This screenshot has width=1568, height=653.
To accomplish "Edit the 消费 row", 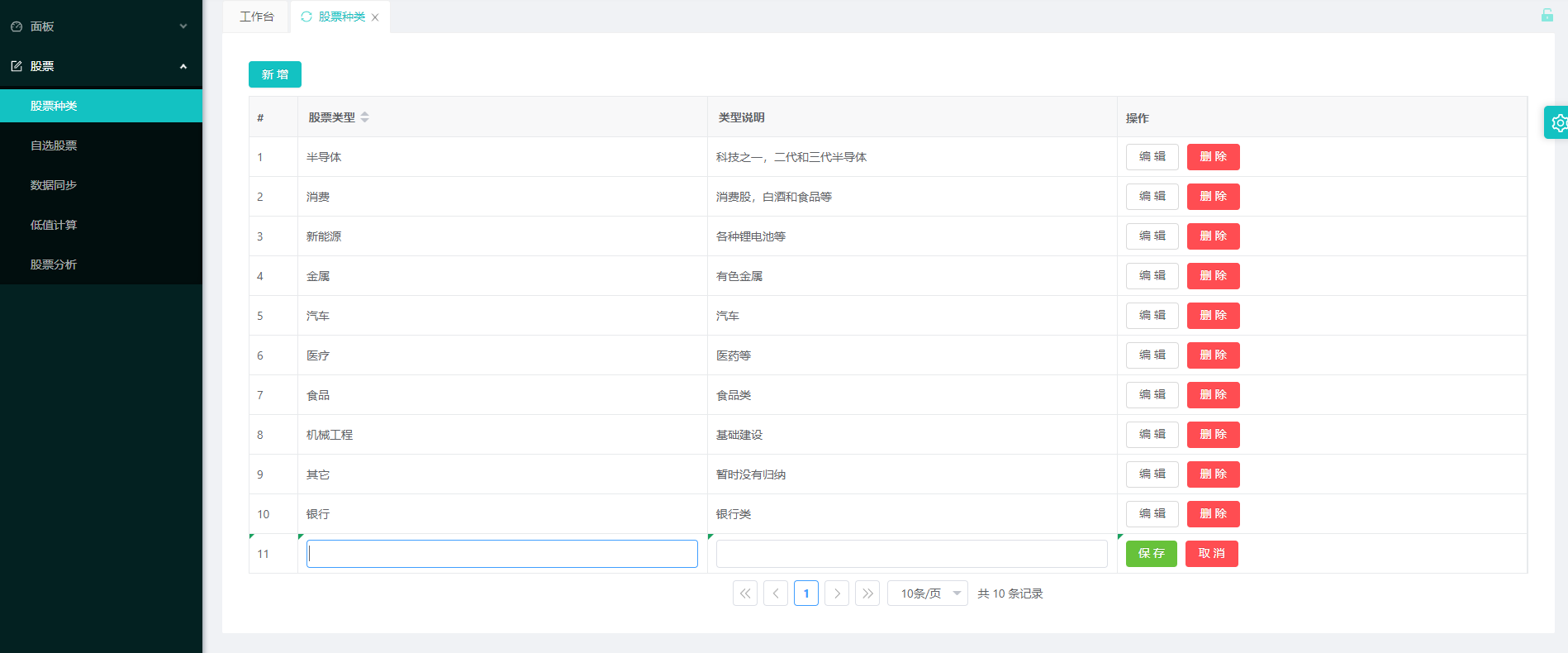I will 1152,197.
